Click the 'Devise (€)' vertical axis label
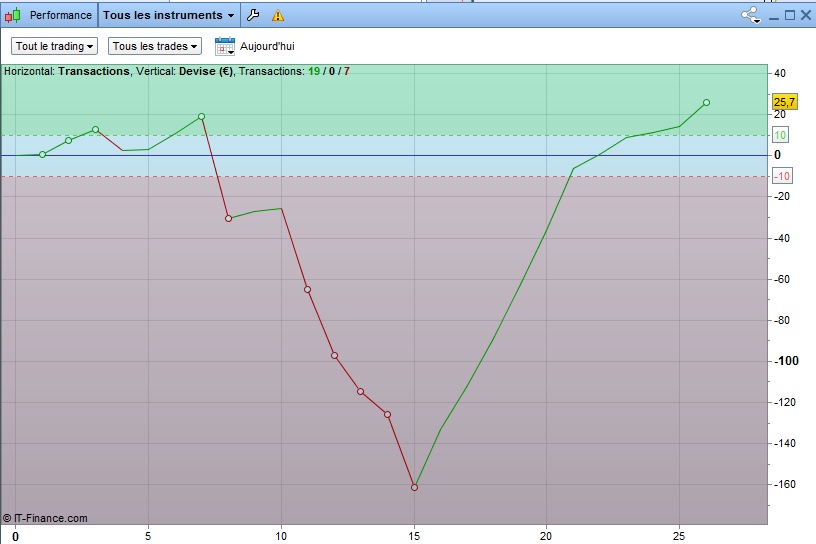Screen dimensions: 816x544 206,71
